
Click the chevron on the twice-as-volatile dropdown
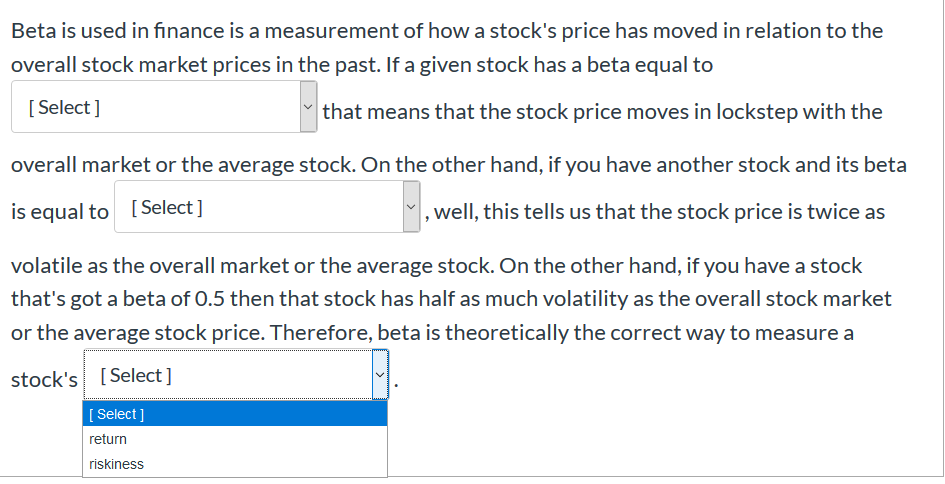click(x=412, y=207)
